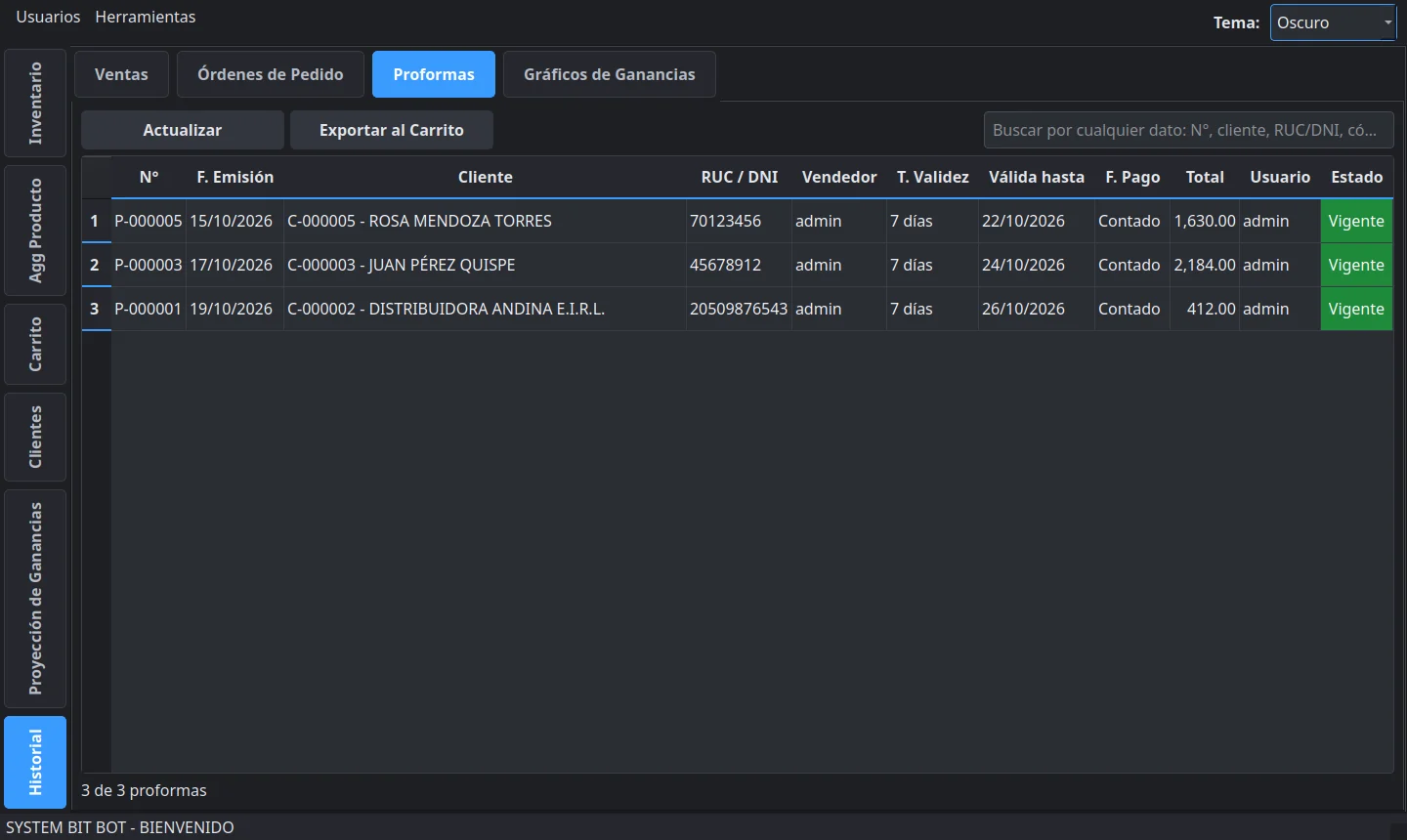Image resolution: width=1407 pixels, height=840 pixels.
Task: Open the Gráficos de Ganancias tab
Action: coord(610,74)
